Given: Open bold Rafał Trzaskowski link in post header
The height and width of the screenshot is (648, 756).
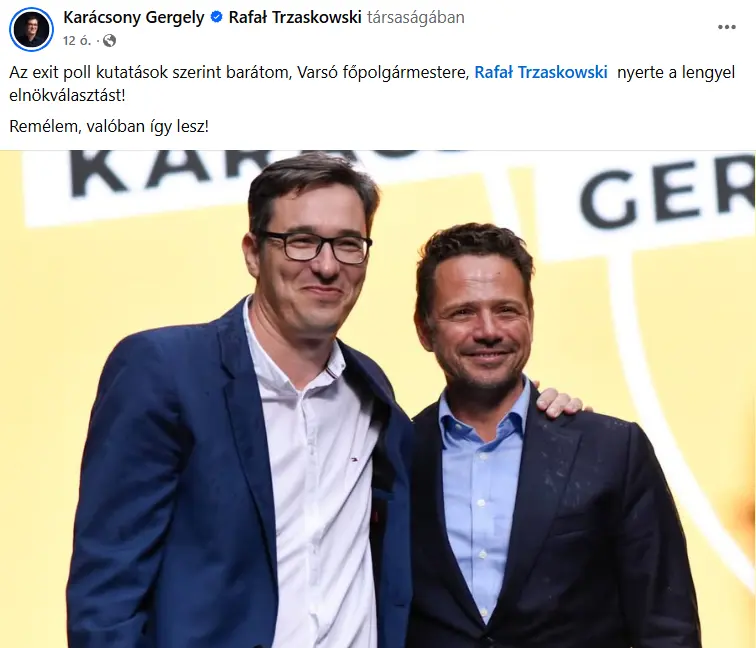Looking at the screenshot, I should tap(295, 17).
